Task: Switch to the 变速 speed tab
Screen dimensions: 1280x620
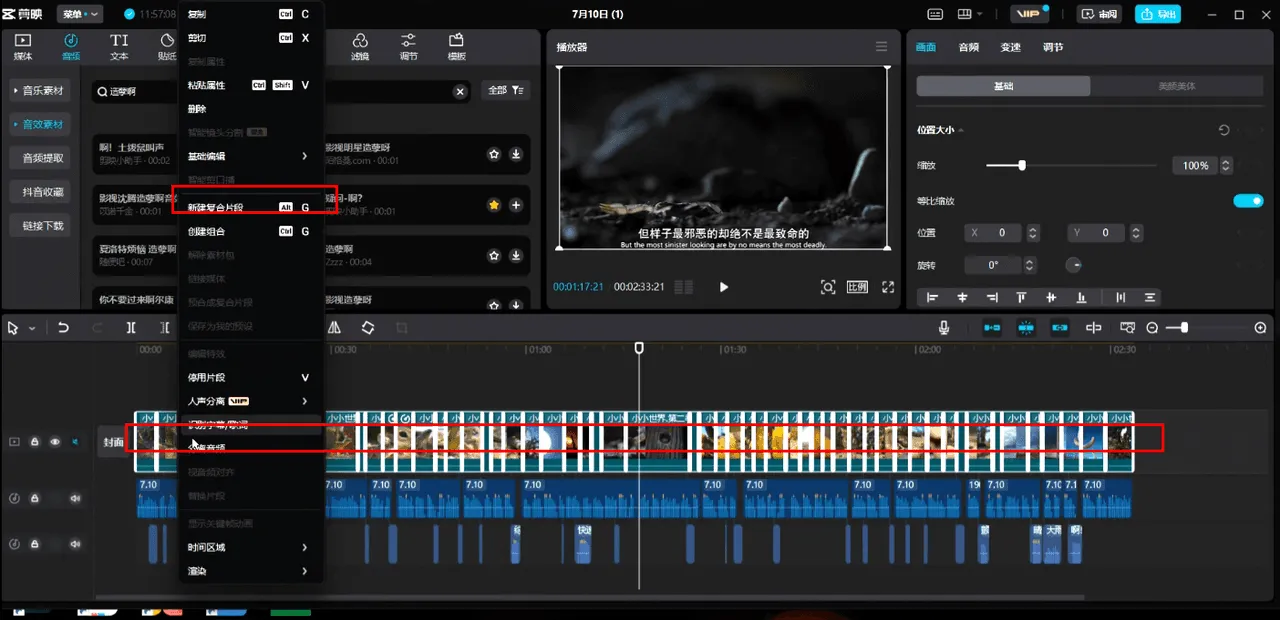Action: (x=1010, y=47)
